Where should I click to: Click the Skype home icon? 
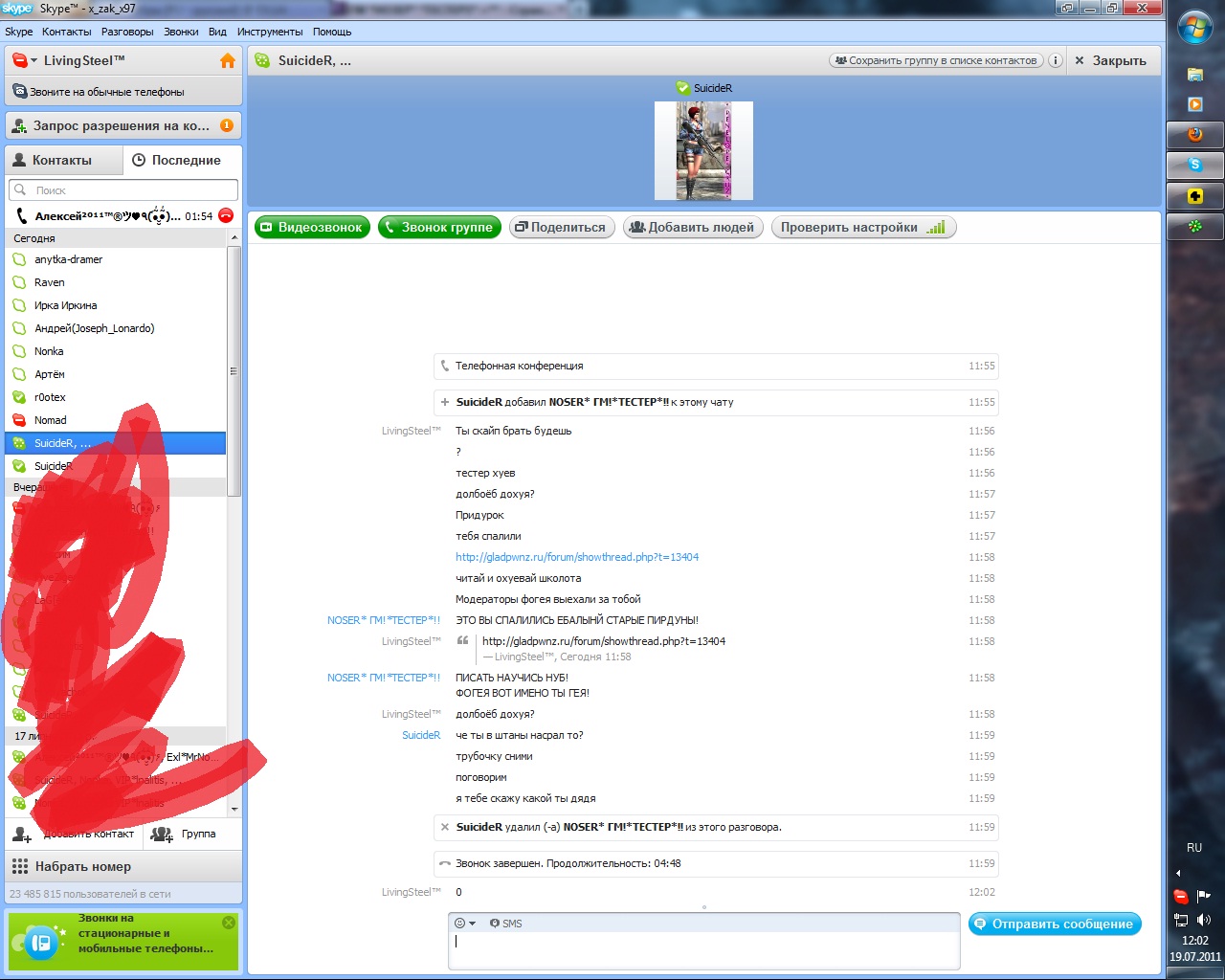(227, 61)
